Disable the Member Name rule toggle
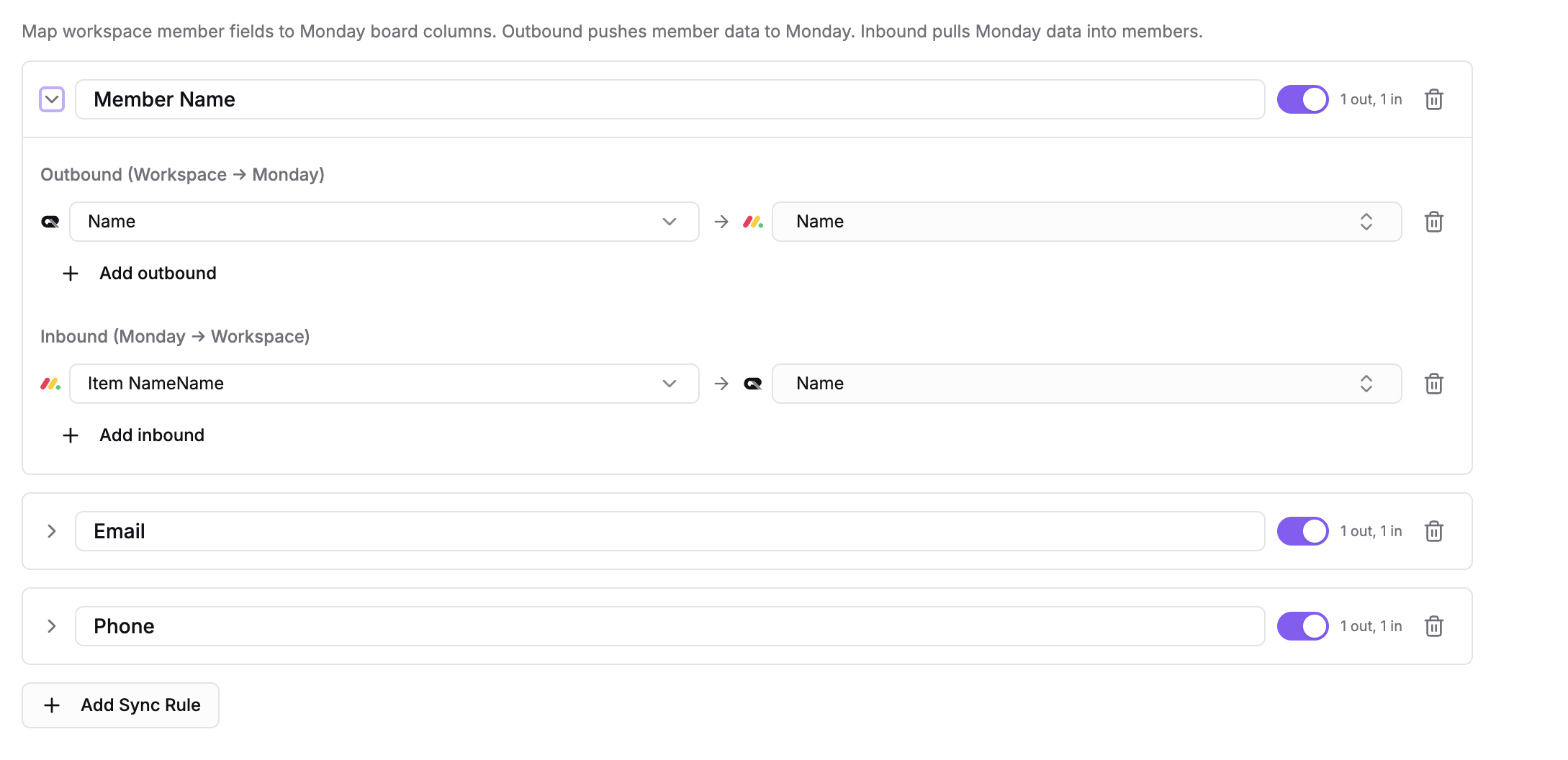The image size is (1568, 760). click(1302, 99)
